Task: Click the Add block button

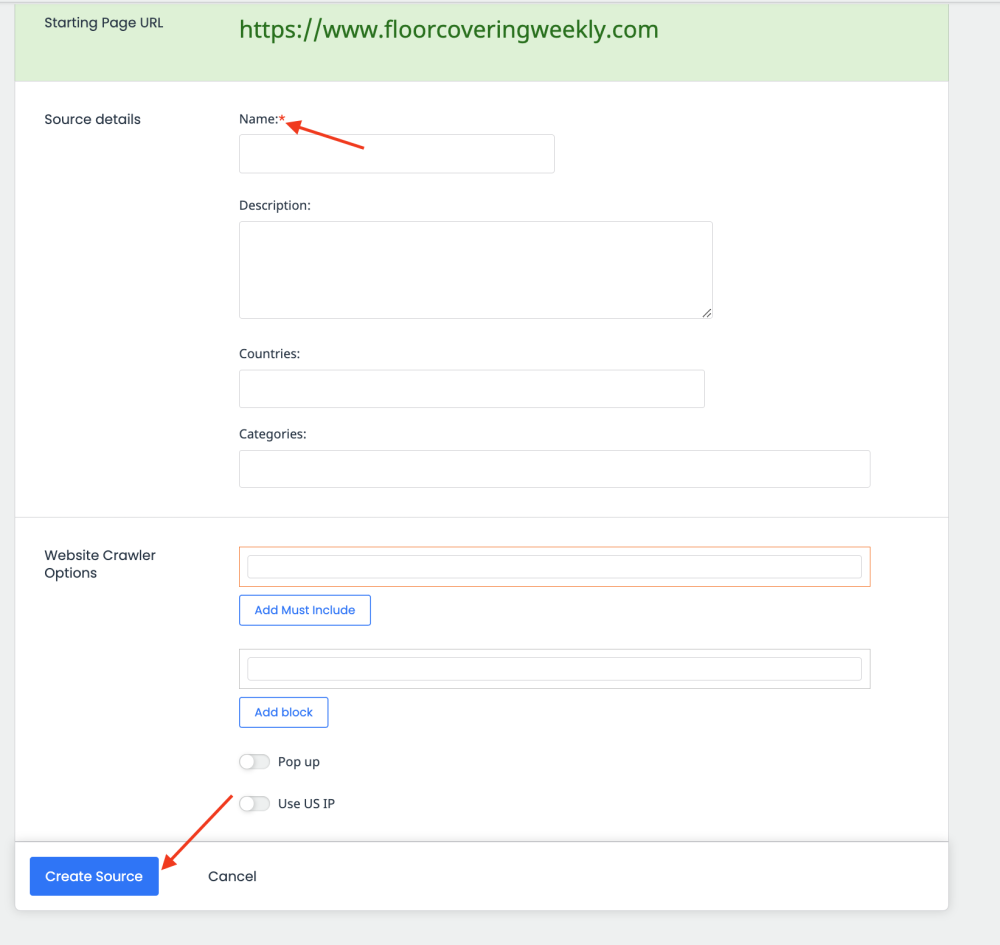Action: (283, 712)
